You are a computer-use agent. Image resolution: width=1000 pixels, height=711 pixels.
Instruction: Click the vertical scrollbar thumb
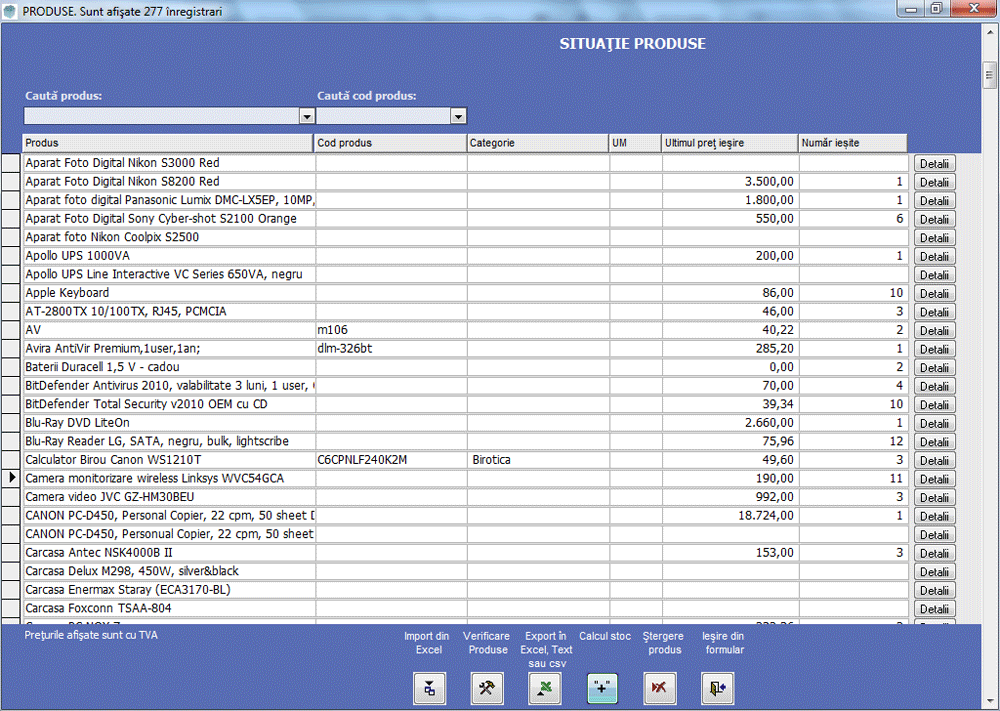989,77
